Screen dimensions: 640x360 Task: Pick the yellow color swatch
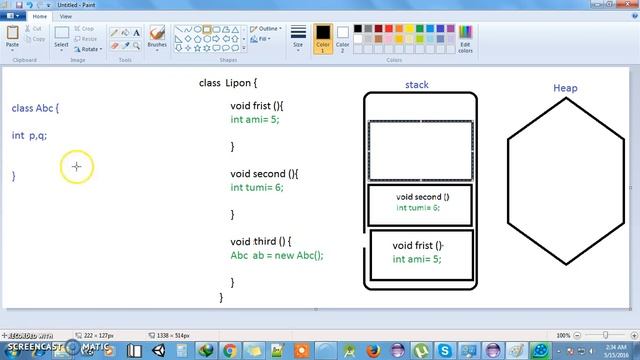409,28
